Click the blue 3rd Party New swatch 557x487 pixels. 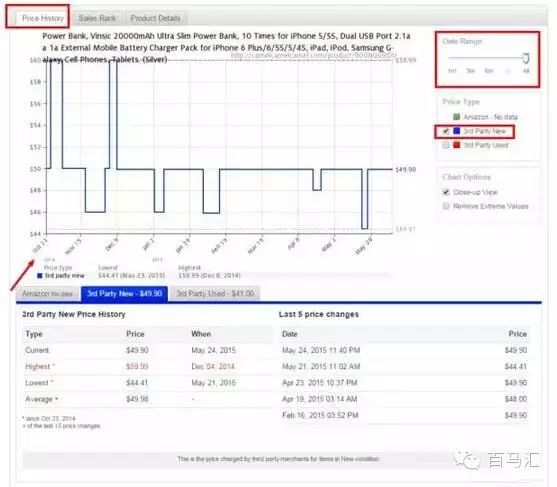pyautogui.click(x=457, y=131)
